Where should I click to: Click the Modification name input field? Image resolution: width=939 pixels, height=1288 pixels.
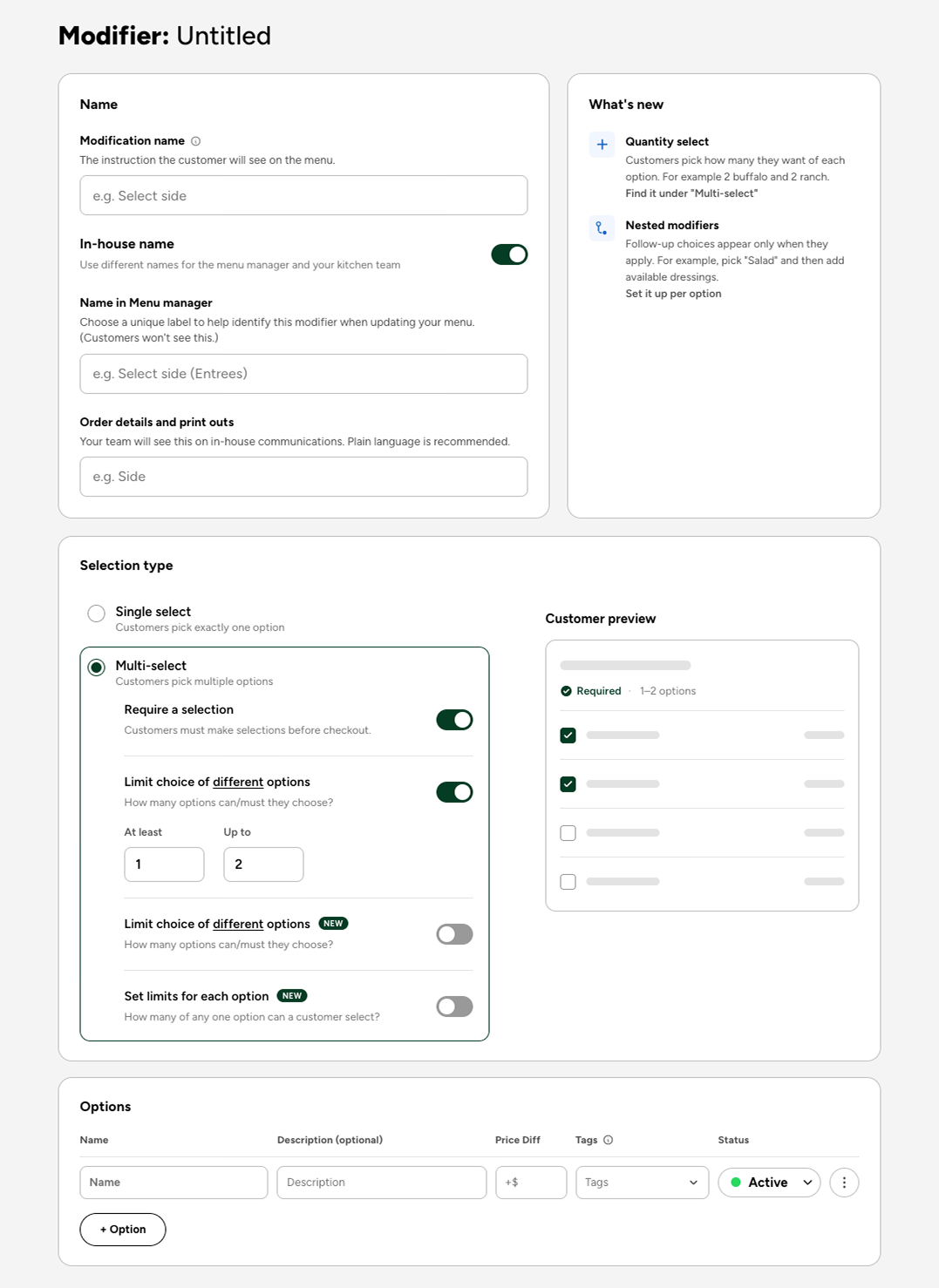(303, 195)
